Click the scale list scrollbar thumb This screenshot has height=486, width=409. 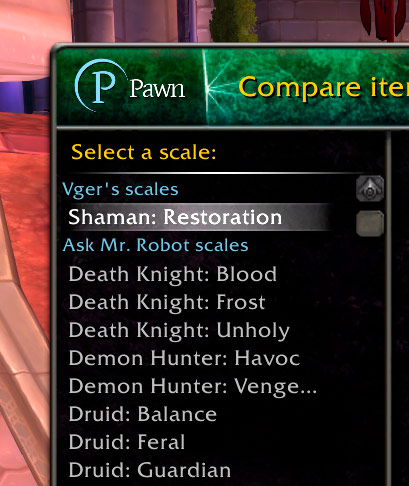370,223
